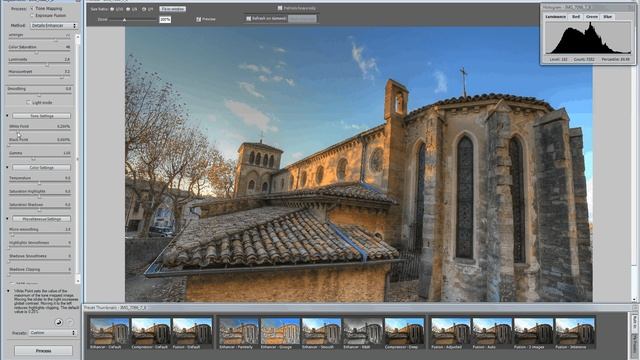Select the 1/4 preview size icon
This screenshot has width=640, height=360.
[x=144, y=9]
